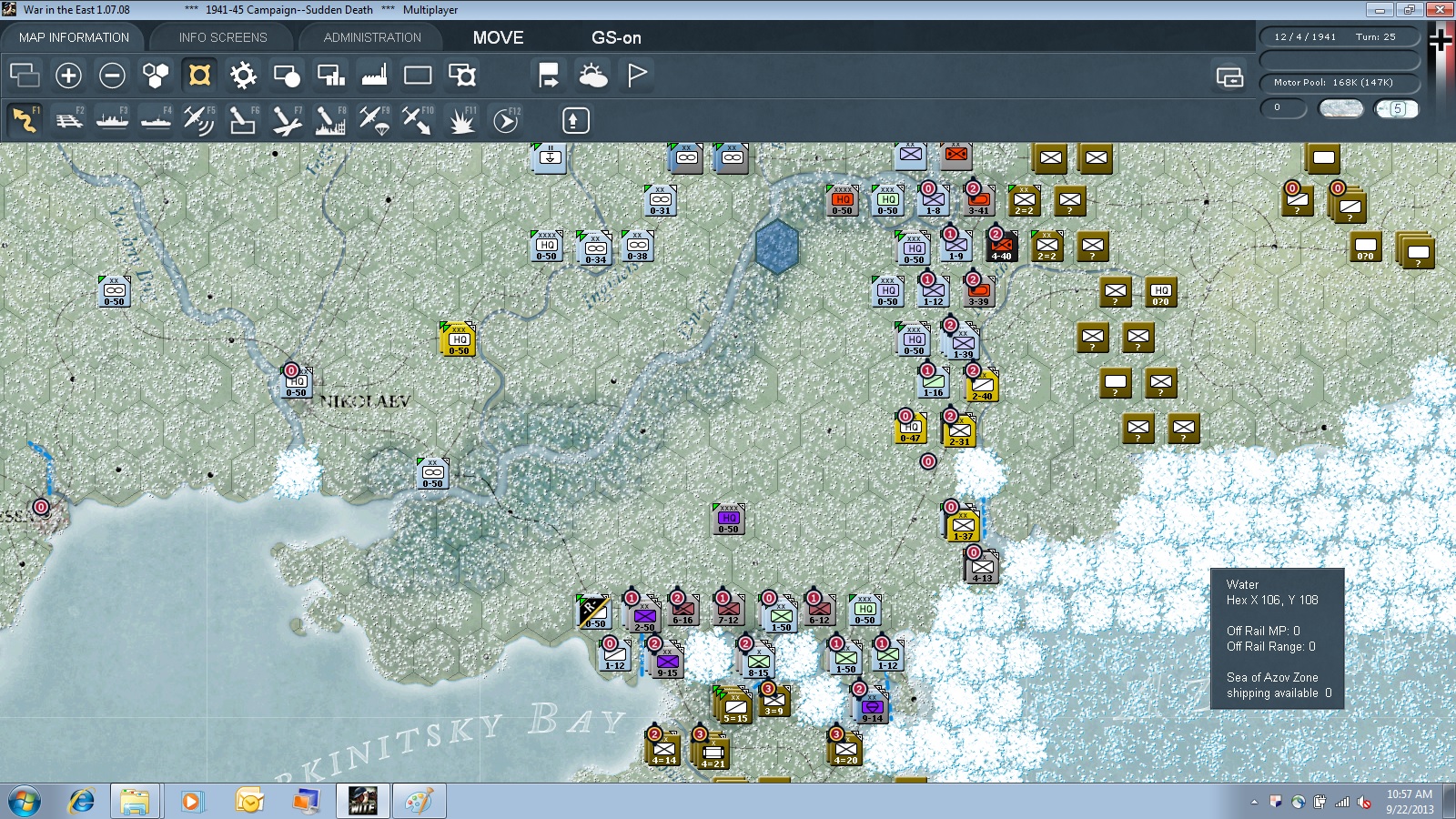The width and height of the screenshot is (1456, 819).
Task: Click the window-with-arrow icon near the date panel
Action: [1229, 77]
